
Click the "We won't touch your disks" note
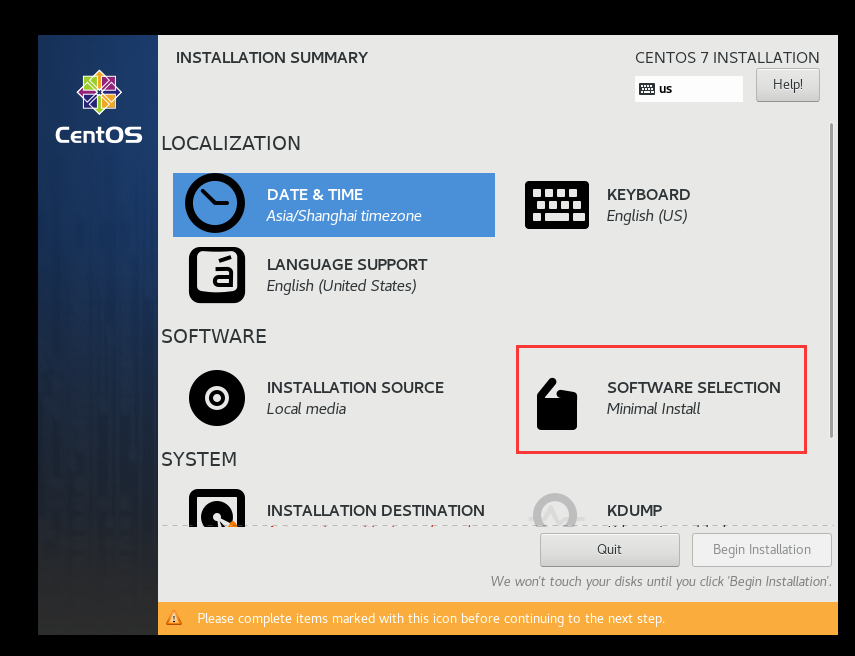coord(661,582)
